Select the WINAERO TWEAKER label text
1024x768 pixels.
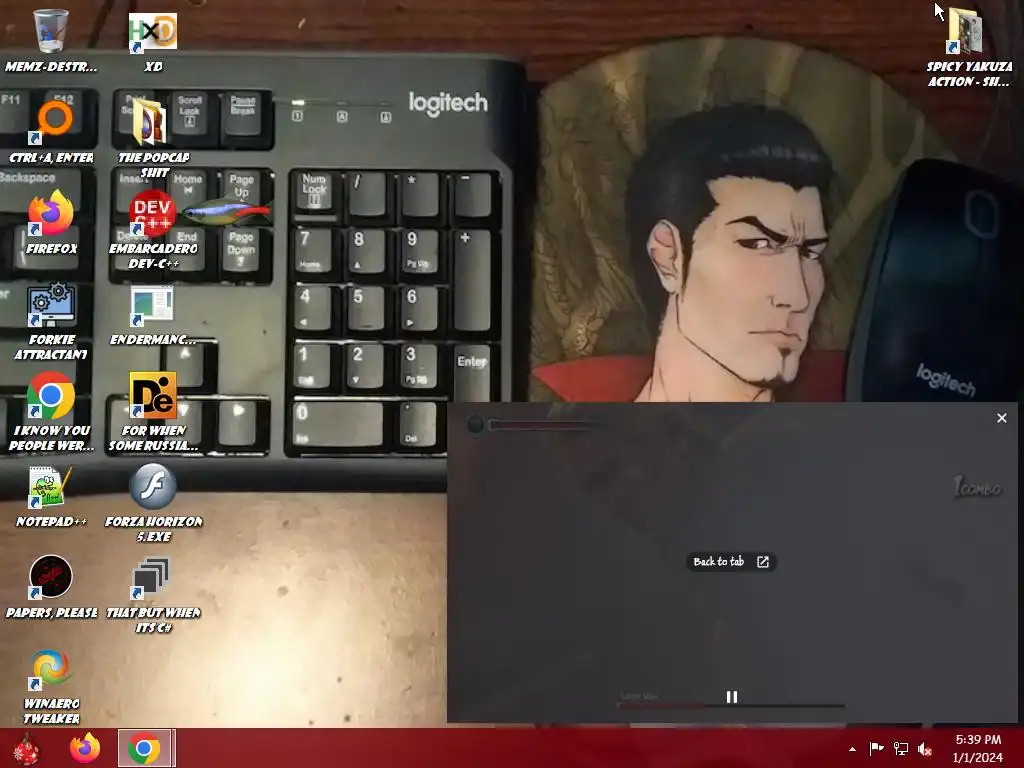click(52, 711)
